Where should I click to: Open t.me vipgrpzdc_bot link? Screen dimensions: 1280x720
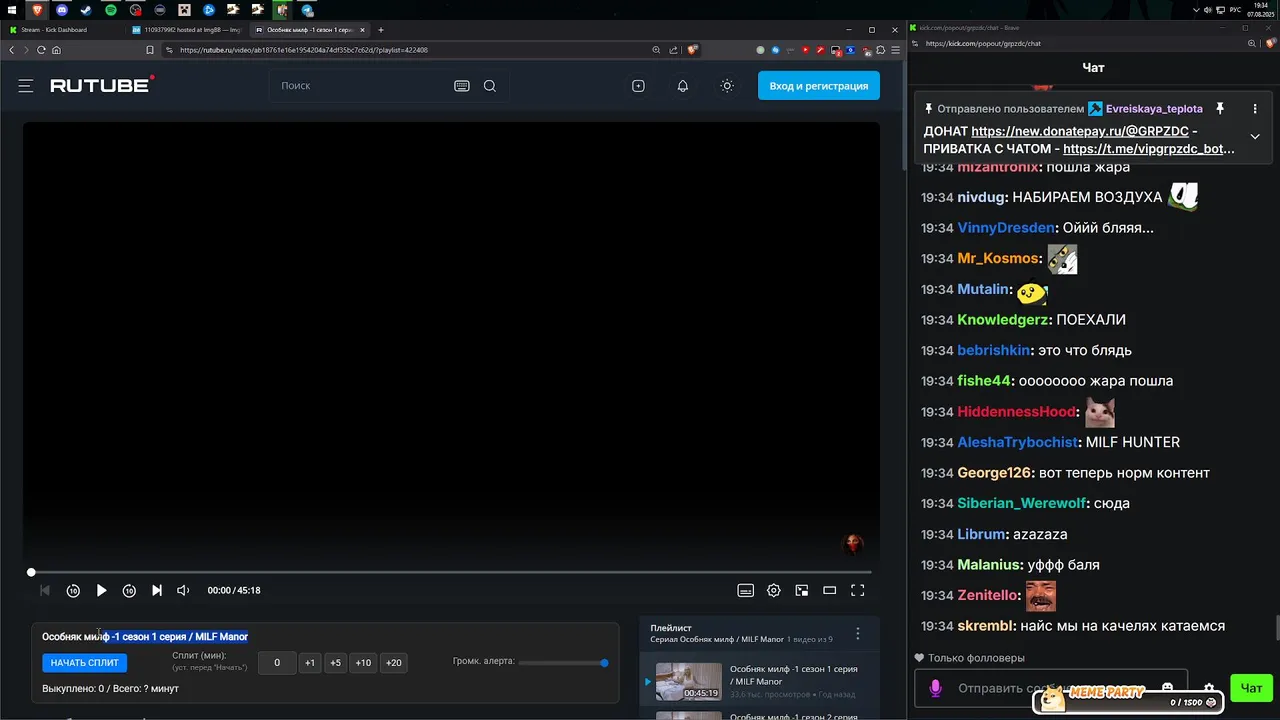tap(1149, 149)
